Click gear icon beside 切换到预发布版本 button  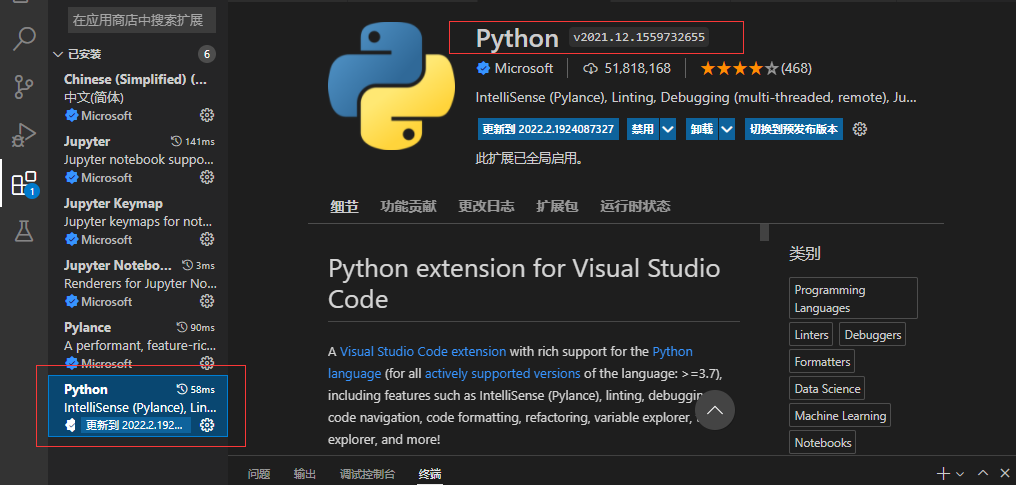tap(860, 129)
